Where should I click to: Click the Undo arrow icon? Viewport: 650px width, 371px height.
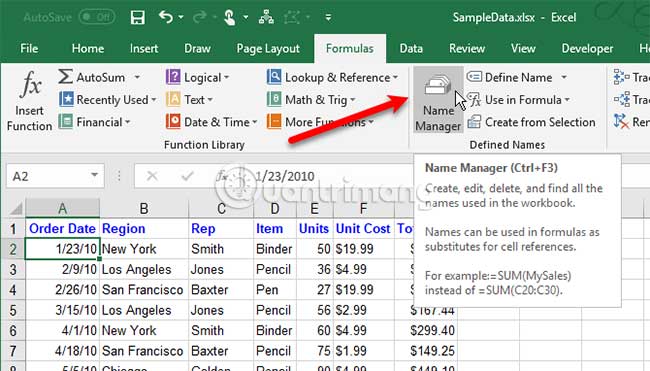tap(166, 17)
